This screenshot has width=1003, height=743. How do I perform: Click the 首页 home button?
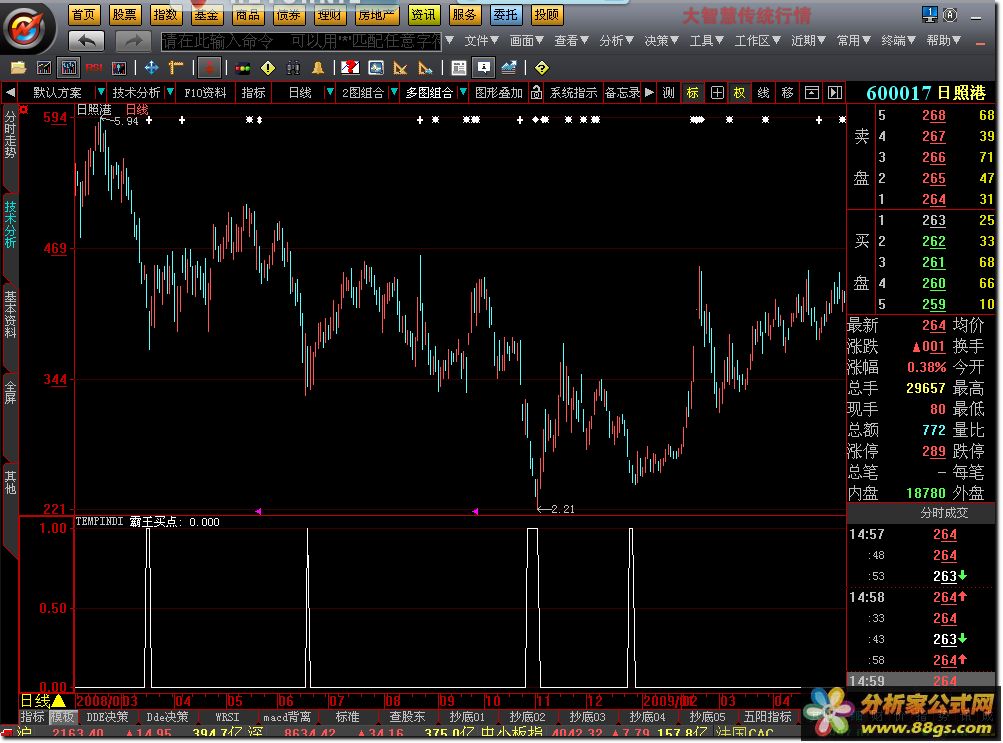83,14
